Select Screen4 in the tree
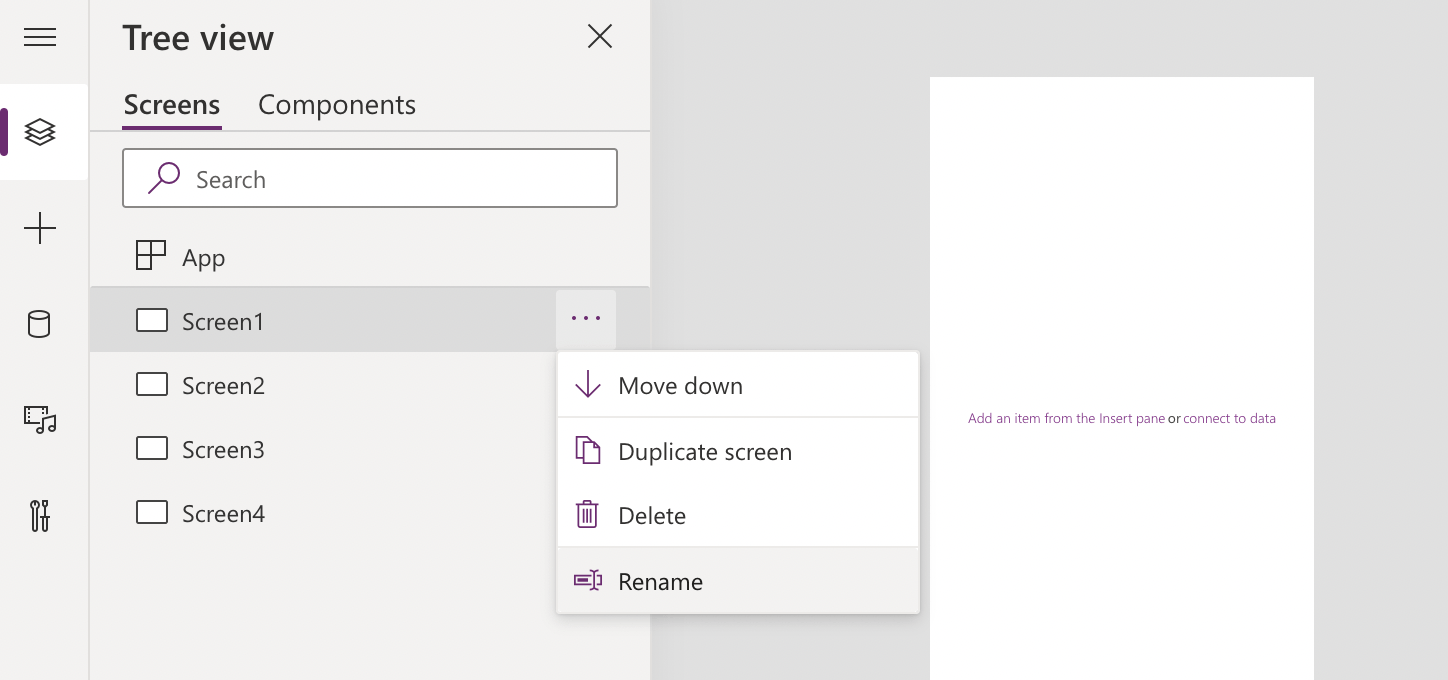1448x680 pixels. 223,514
